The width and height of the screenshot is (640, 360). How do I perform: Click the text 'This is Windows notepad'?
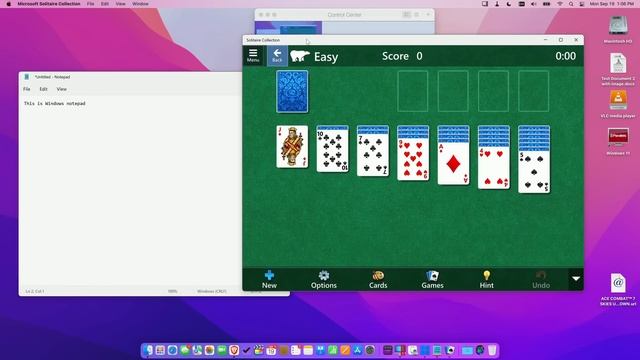[x=55, y=104]
